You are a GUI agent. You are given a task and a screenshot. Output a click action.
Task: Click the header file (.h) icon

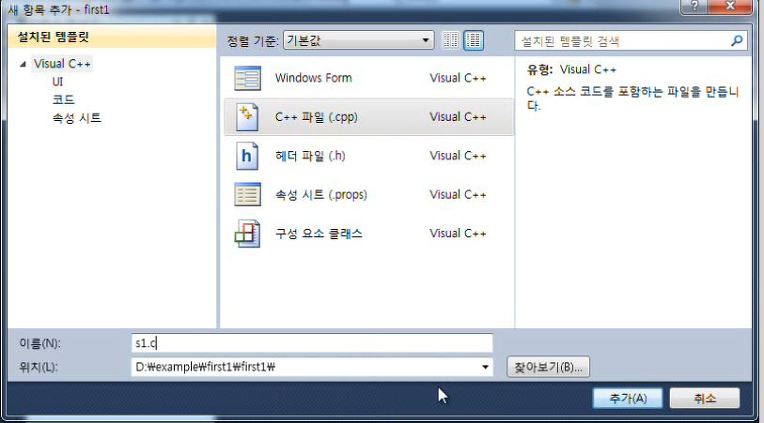[247, 156]
